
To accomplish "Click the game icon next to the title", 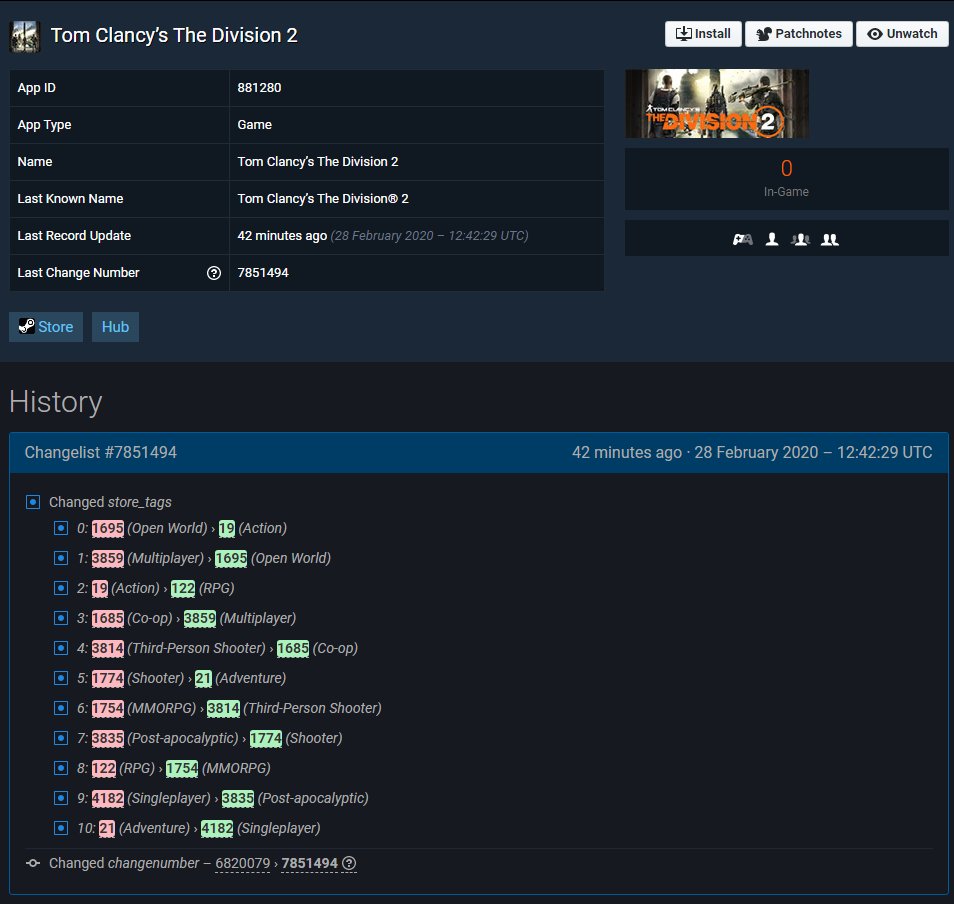I will click(x=26, y=36).
